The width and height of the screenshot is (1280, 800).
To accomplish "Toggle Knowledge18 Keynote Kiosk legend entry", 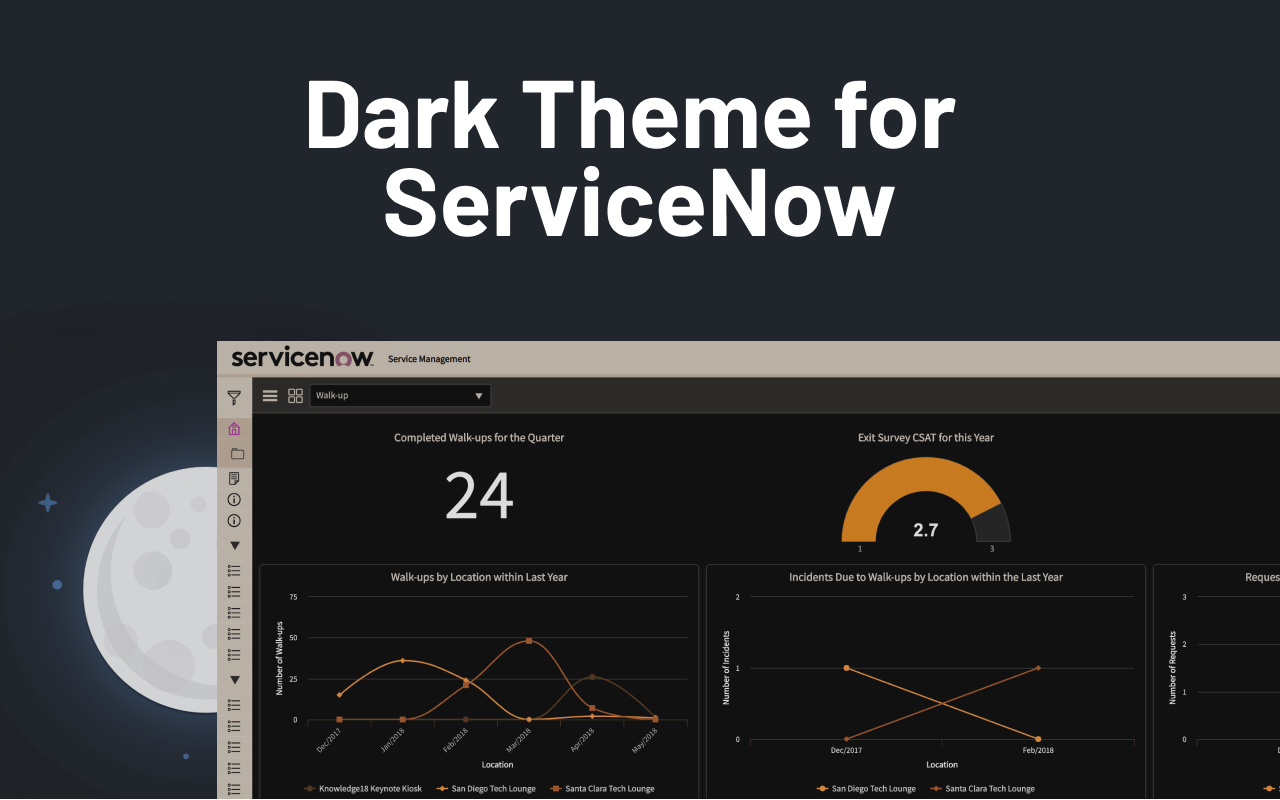I will pos(363,789).
